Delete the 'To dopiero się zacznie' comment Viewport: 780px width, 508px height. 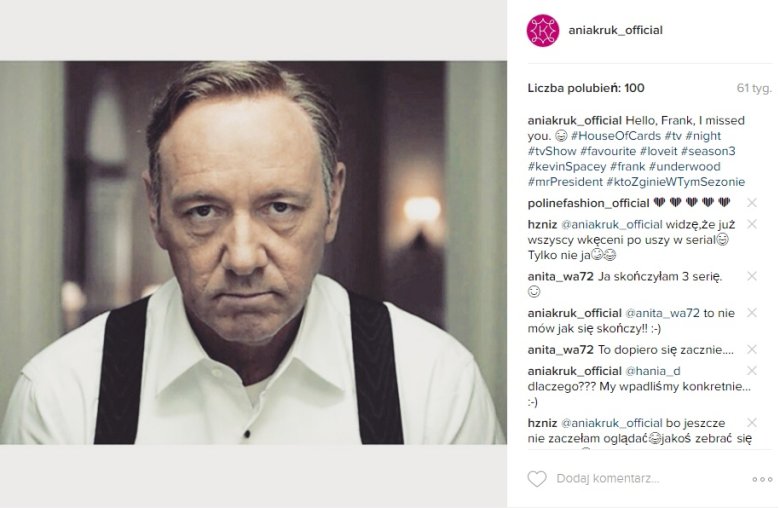[x=752, y=350]
